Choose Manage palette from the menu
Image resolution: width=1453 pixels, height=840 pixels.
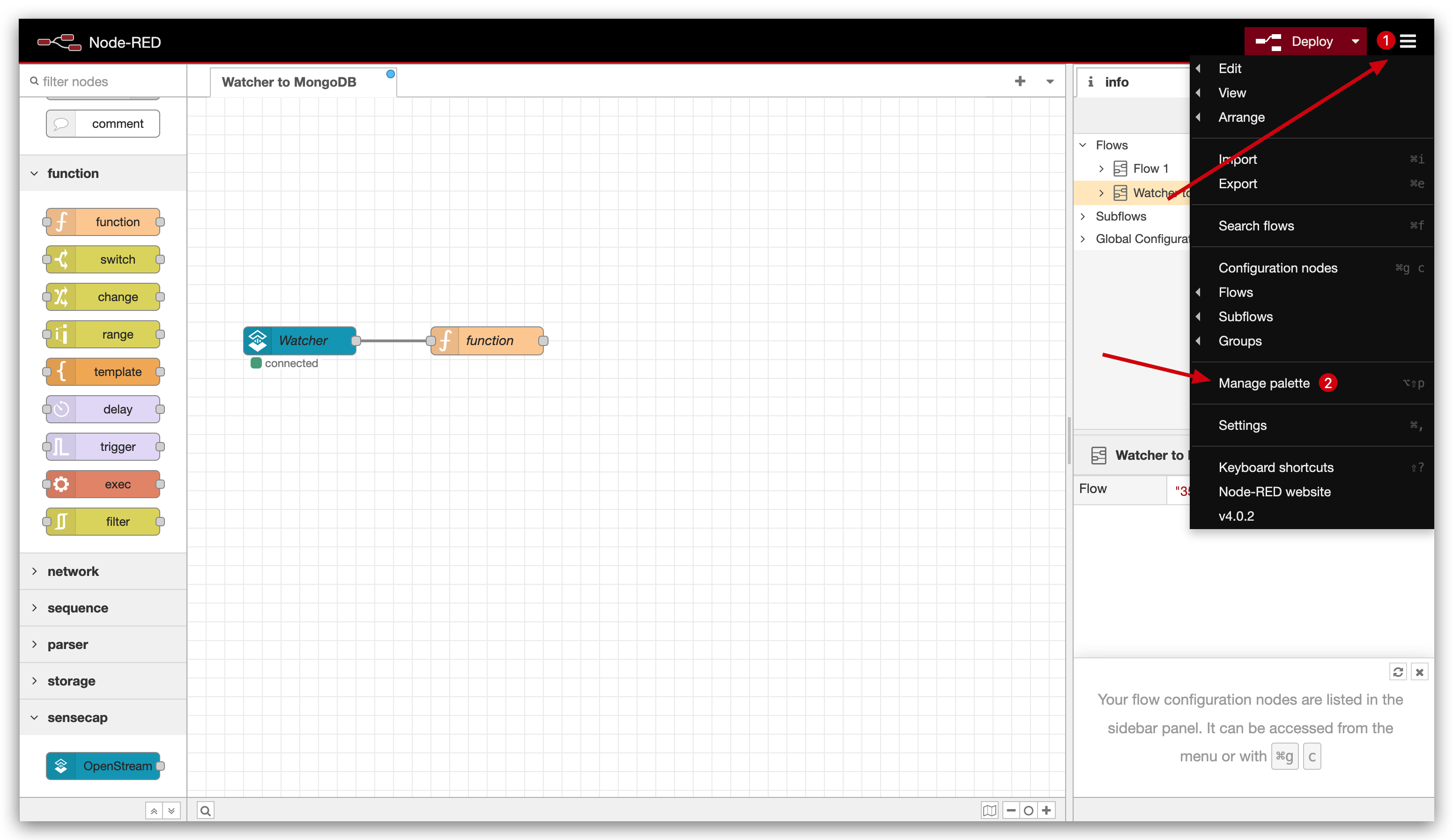coord(1312,383)
